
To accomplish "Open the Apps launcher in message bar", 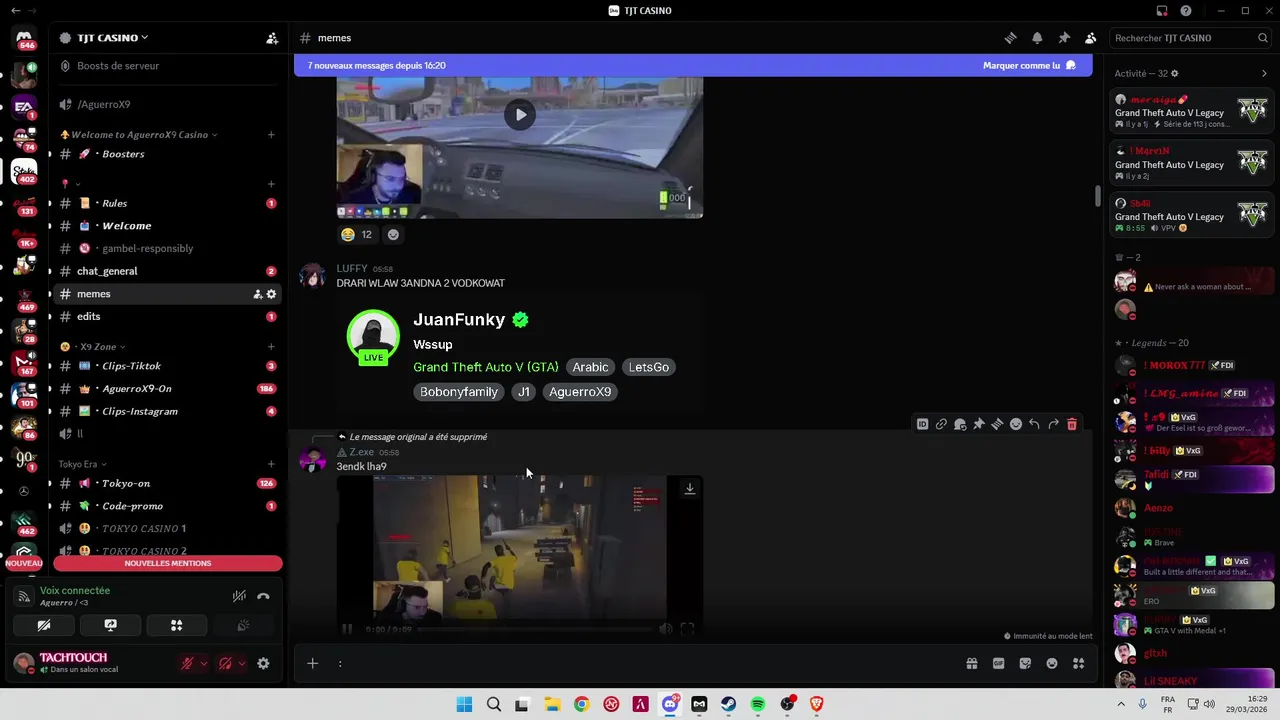I will tap(1078, 663).
